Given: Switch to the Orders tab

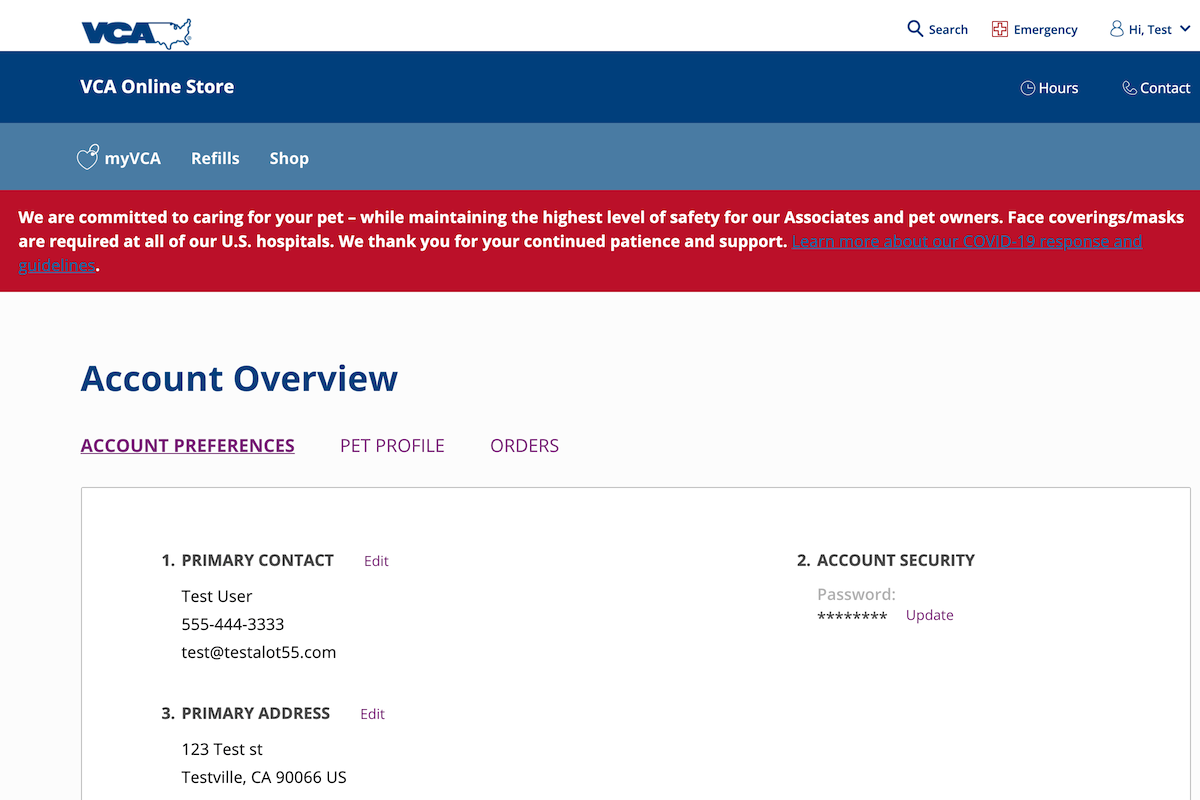Looking at the screenshot, I should coord(524,446).
